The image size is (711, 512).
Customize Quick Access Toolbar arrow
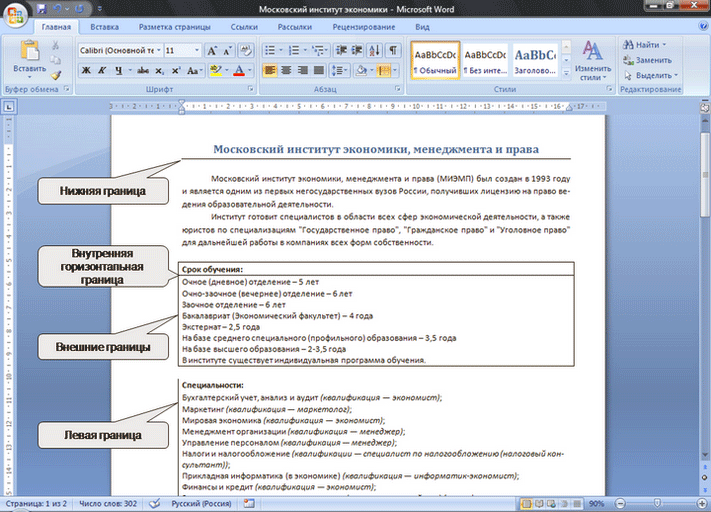point(100,9)
